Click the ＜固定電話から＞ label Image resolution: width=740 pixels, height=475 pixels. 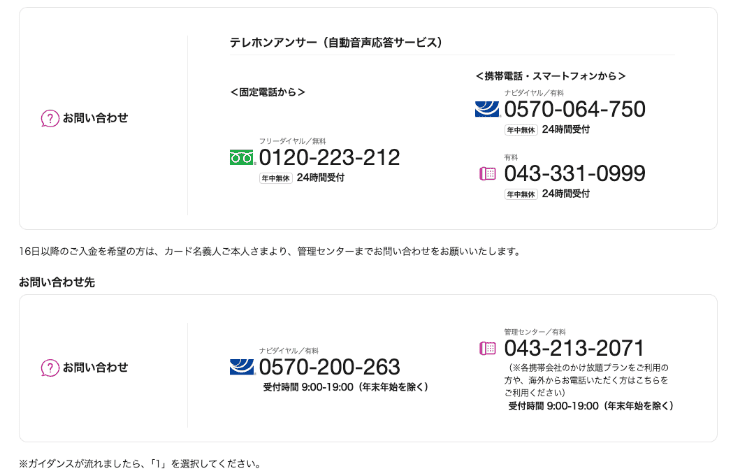click(x=267, y=92)
